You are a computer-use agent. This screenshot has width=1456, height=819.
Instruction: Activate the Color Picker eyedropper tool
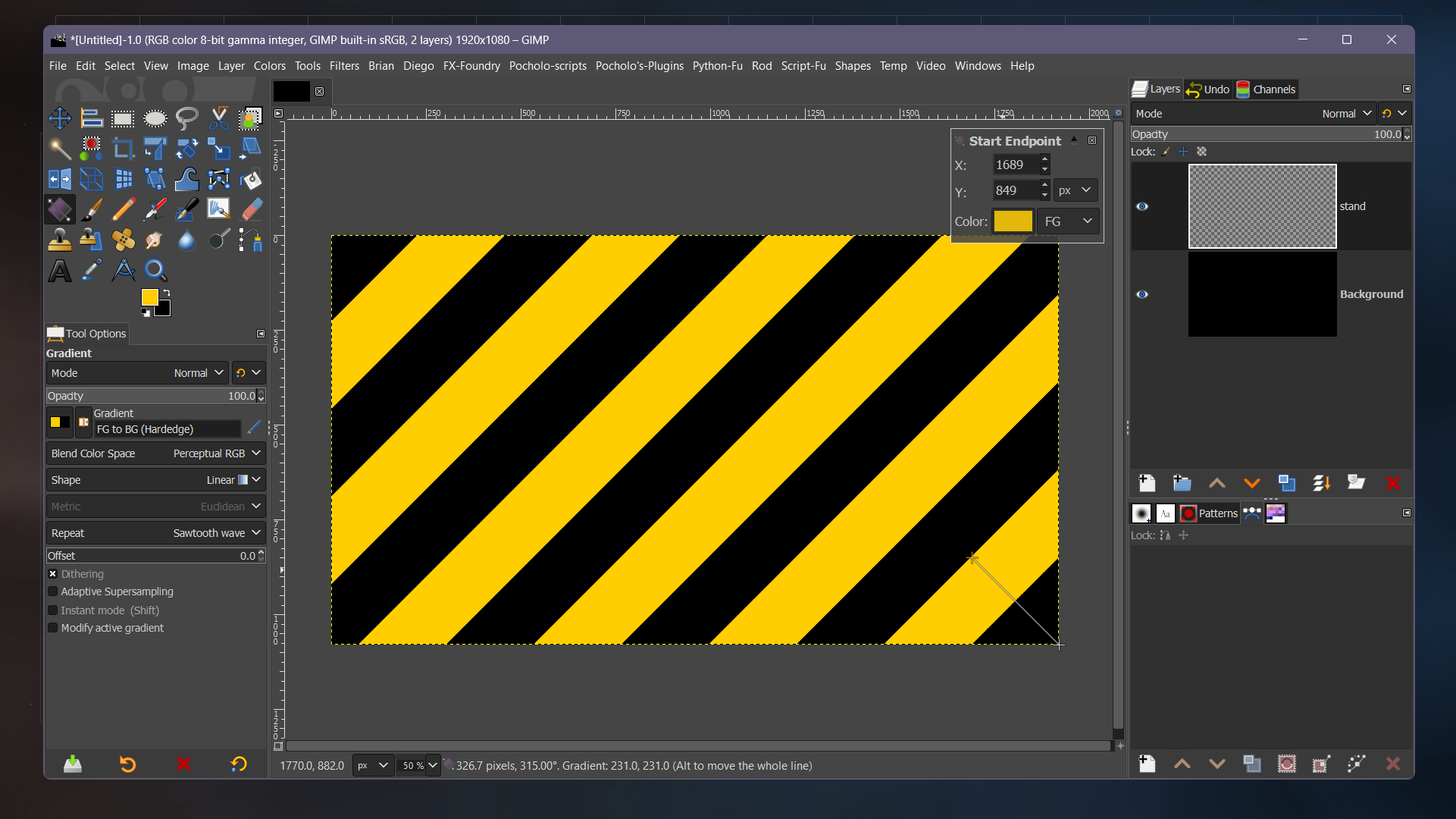[x=92, y=271]
